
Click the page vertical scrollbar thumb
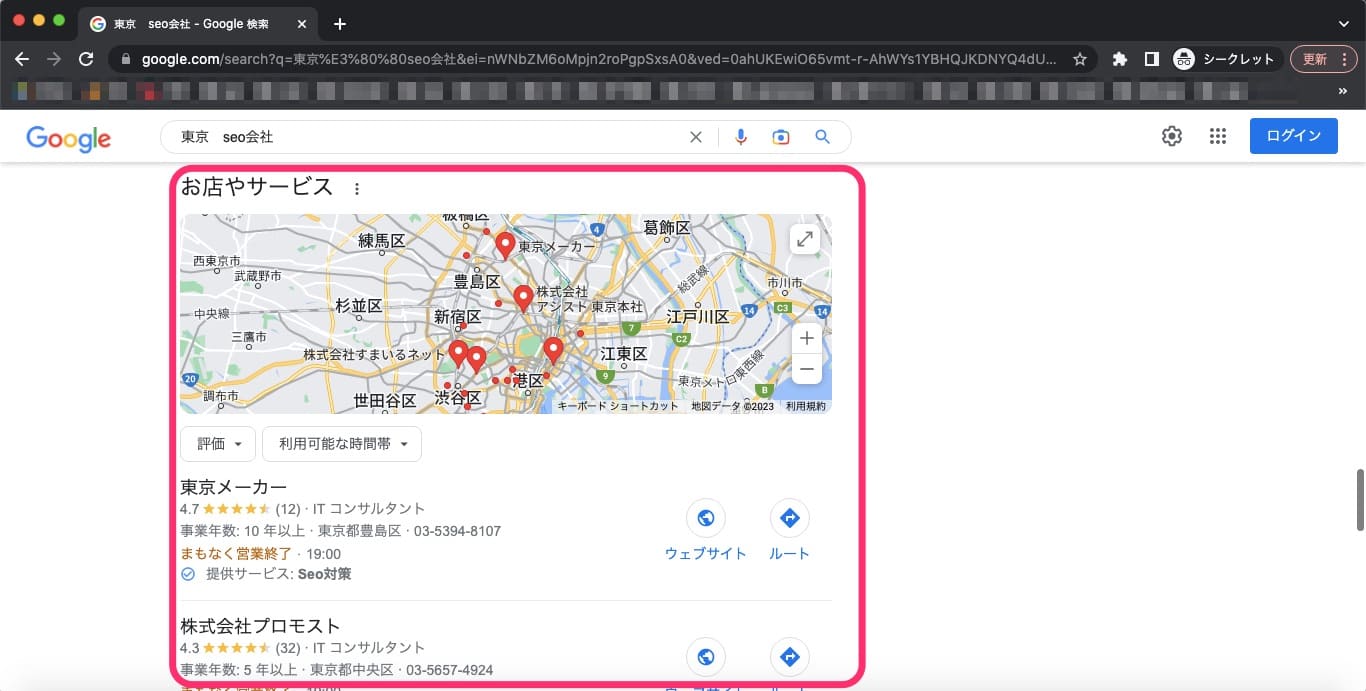pyautogui.click(x=1359, y=500)
